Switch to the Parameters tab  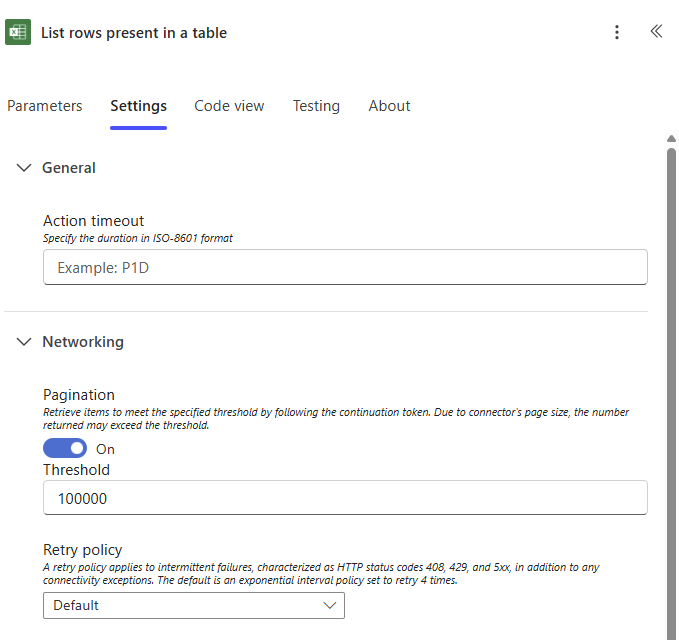pyautogui.click(x=45, y=106)
